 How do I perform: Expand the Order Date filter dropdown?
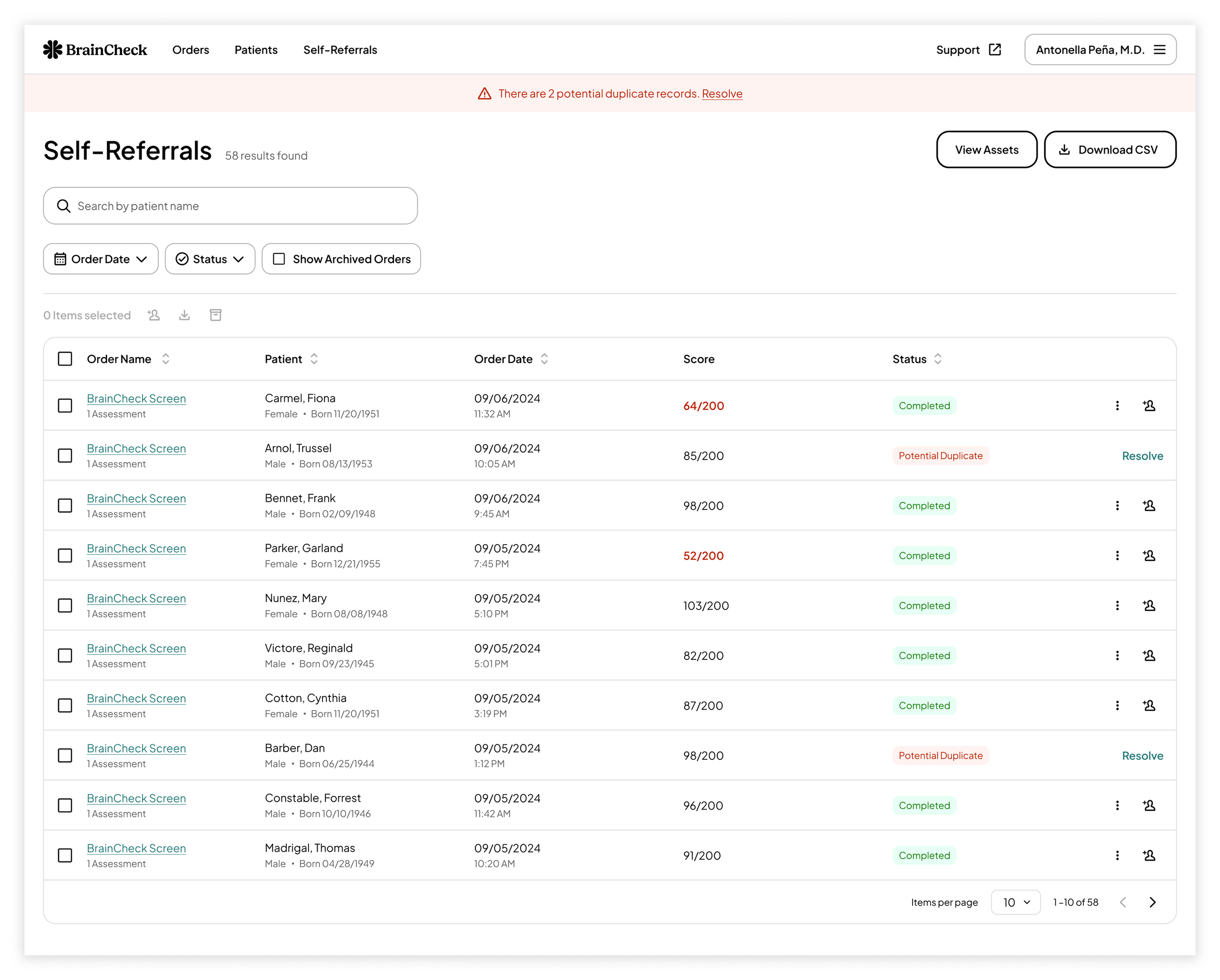[101, 259]
